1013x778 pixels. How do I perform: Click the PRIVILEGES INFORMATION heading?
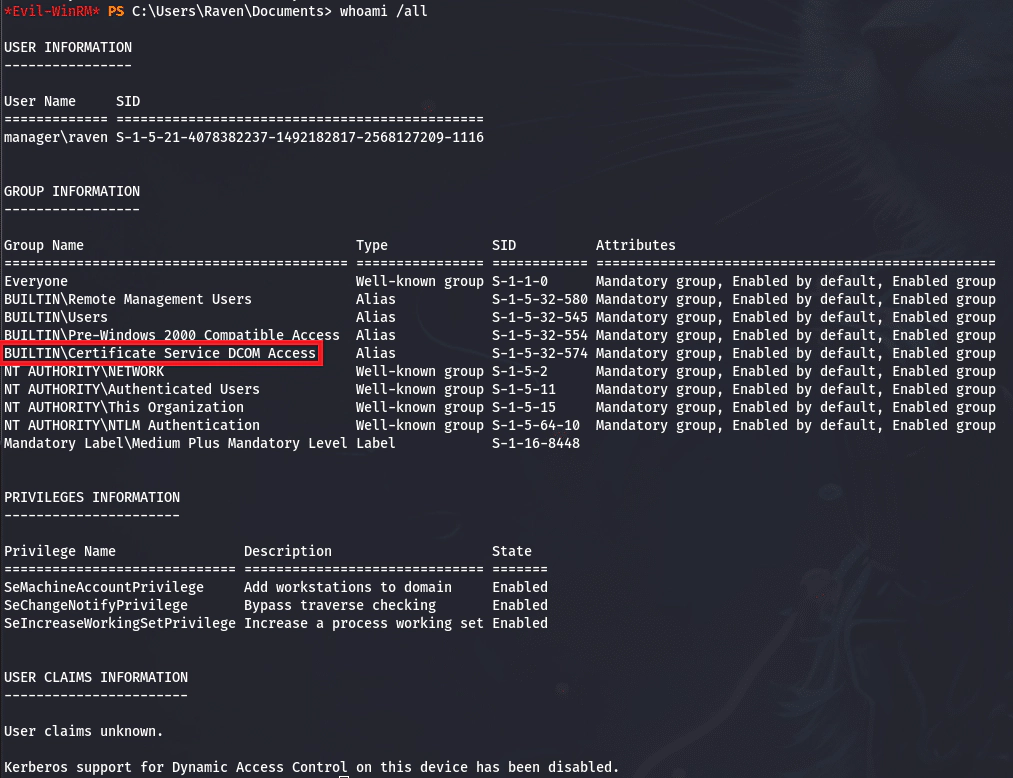pyautogui.click(x=92, y=497)
